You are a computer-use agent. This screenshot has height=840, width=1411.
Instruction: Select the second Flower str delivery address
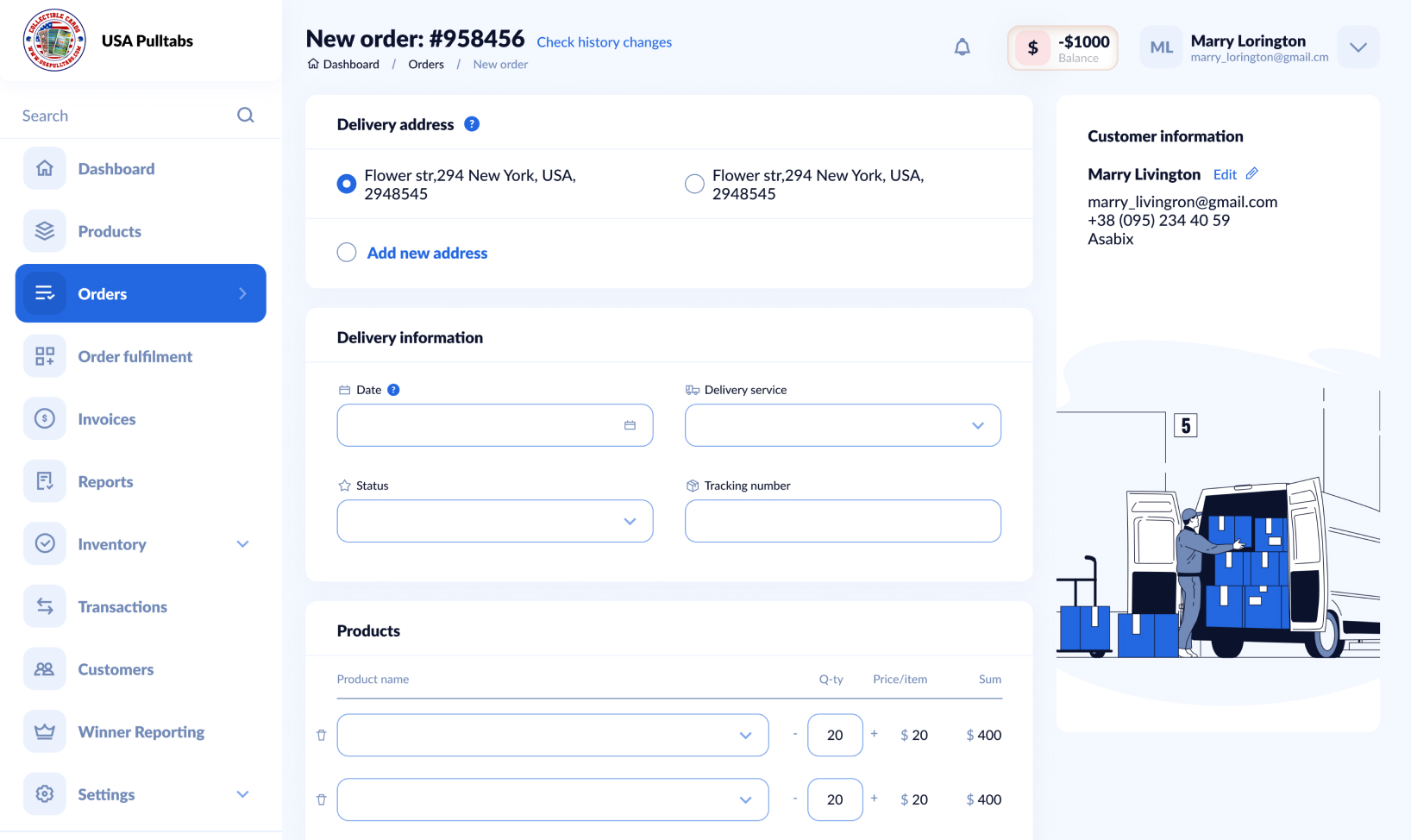(694, 183)
